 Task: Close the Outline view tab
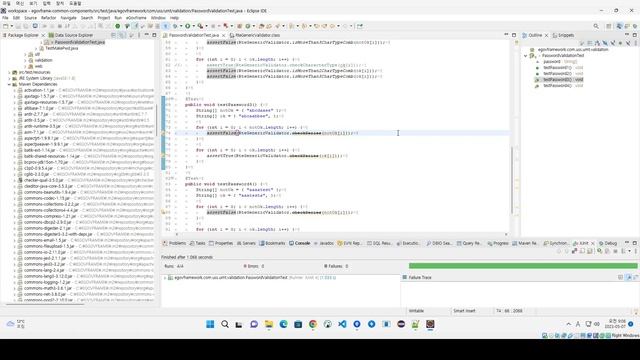tap(546, 36)
